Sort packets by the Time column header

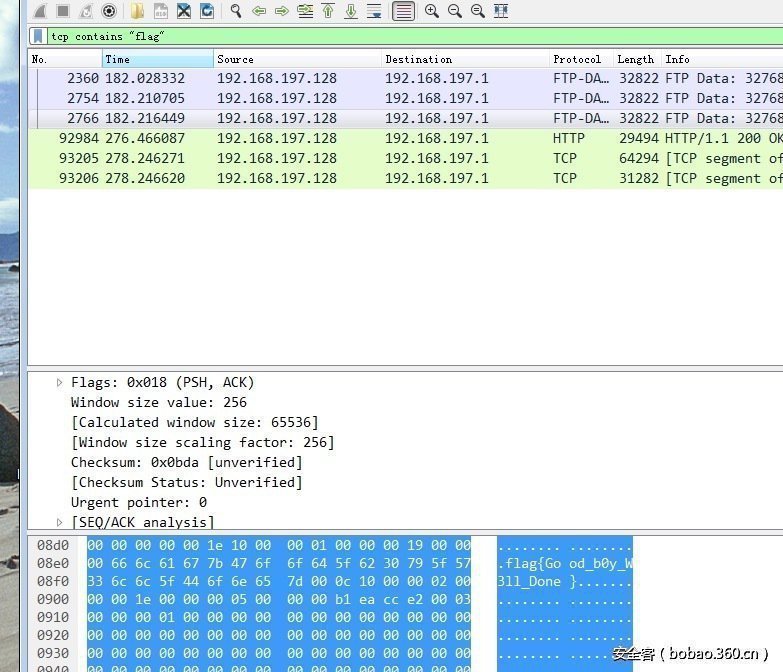(x=157, y=59)
